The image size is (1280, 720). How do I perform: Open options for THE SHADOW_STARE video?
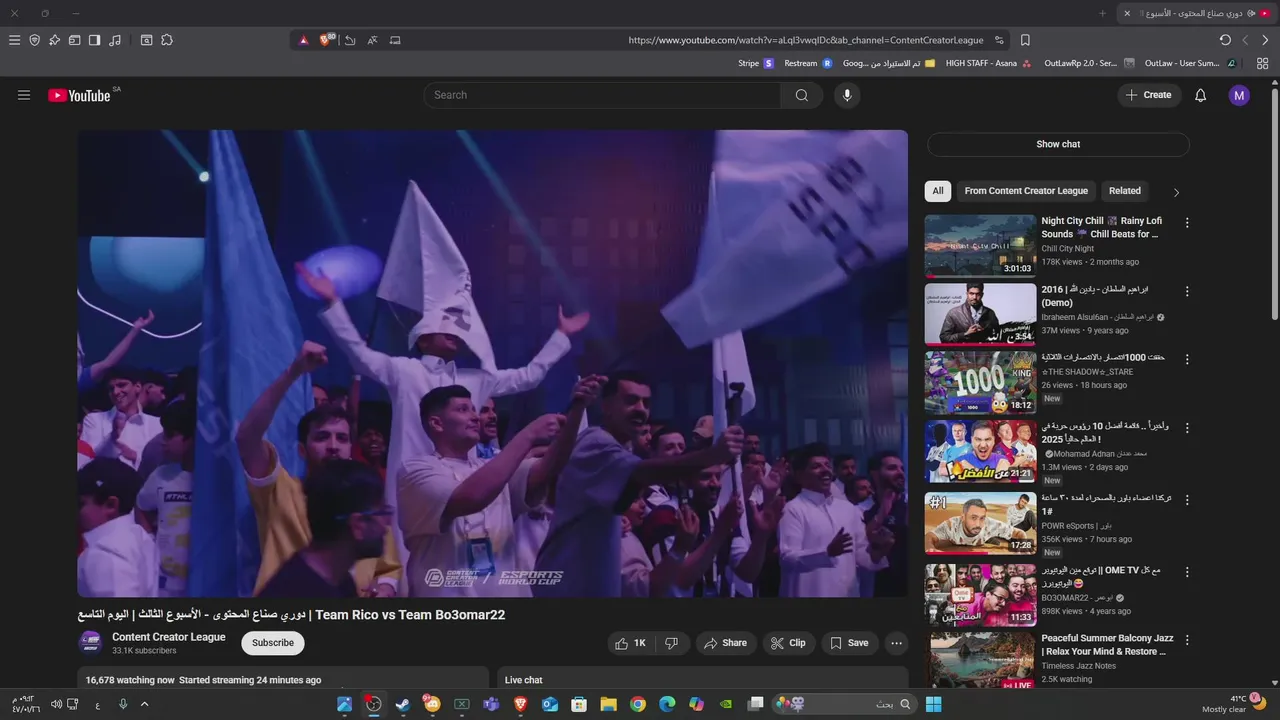click(1187, 359)
